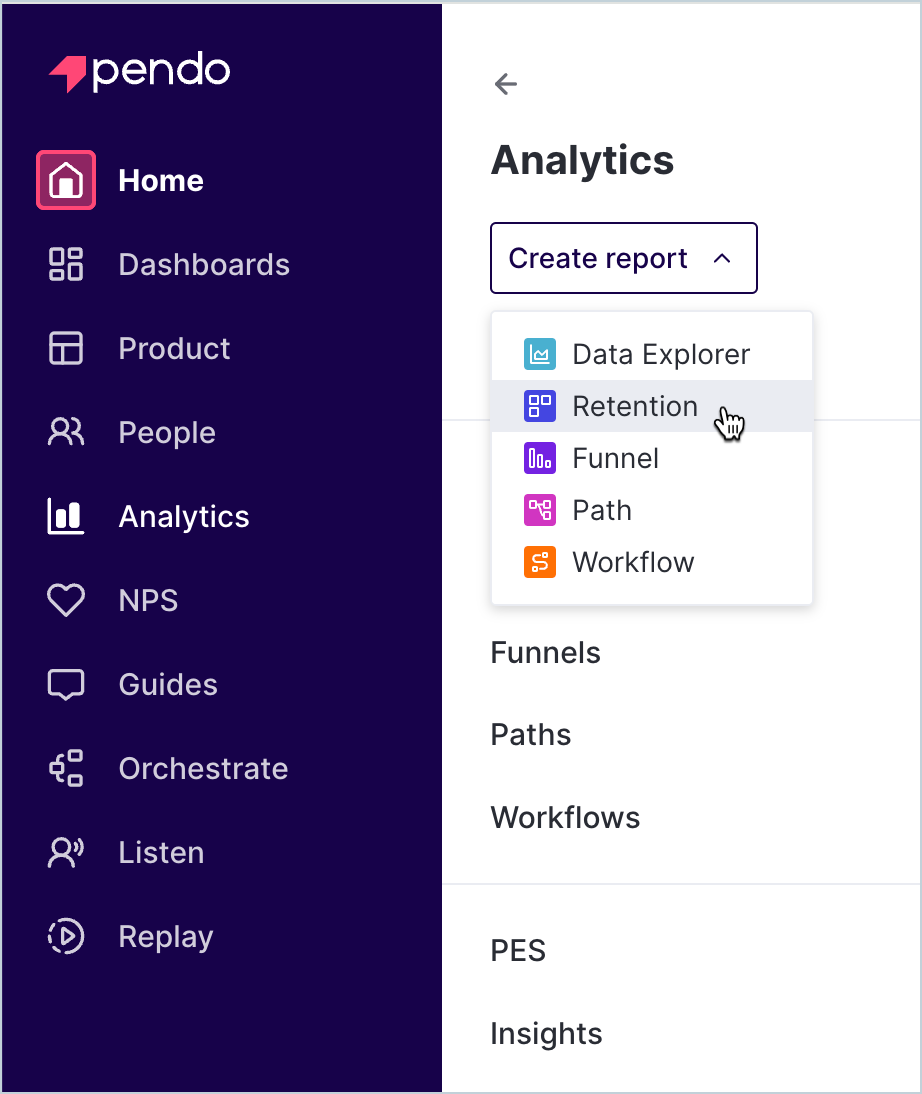Open Guides label in sidebar

point(168,684)
